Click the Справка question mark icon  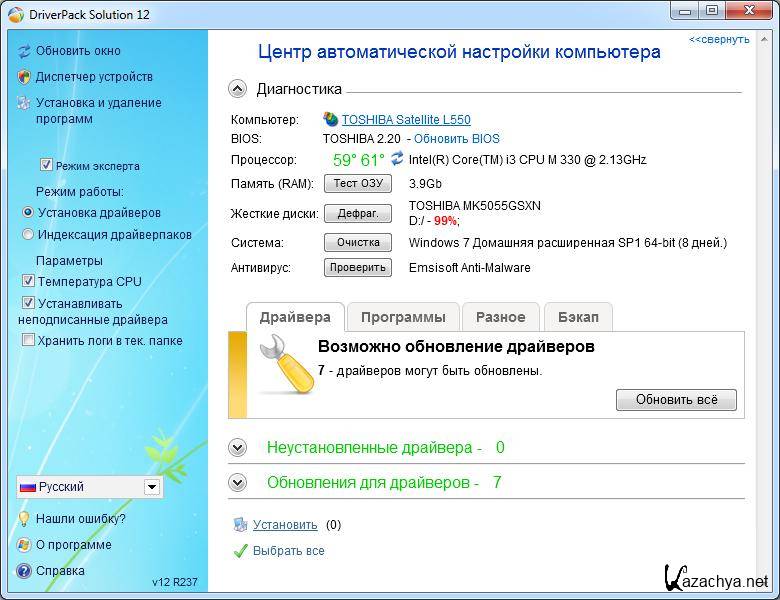pos(24,571)
